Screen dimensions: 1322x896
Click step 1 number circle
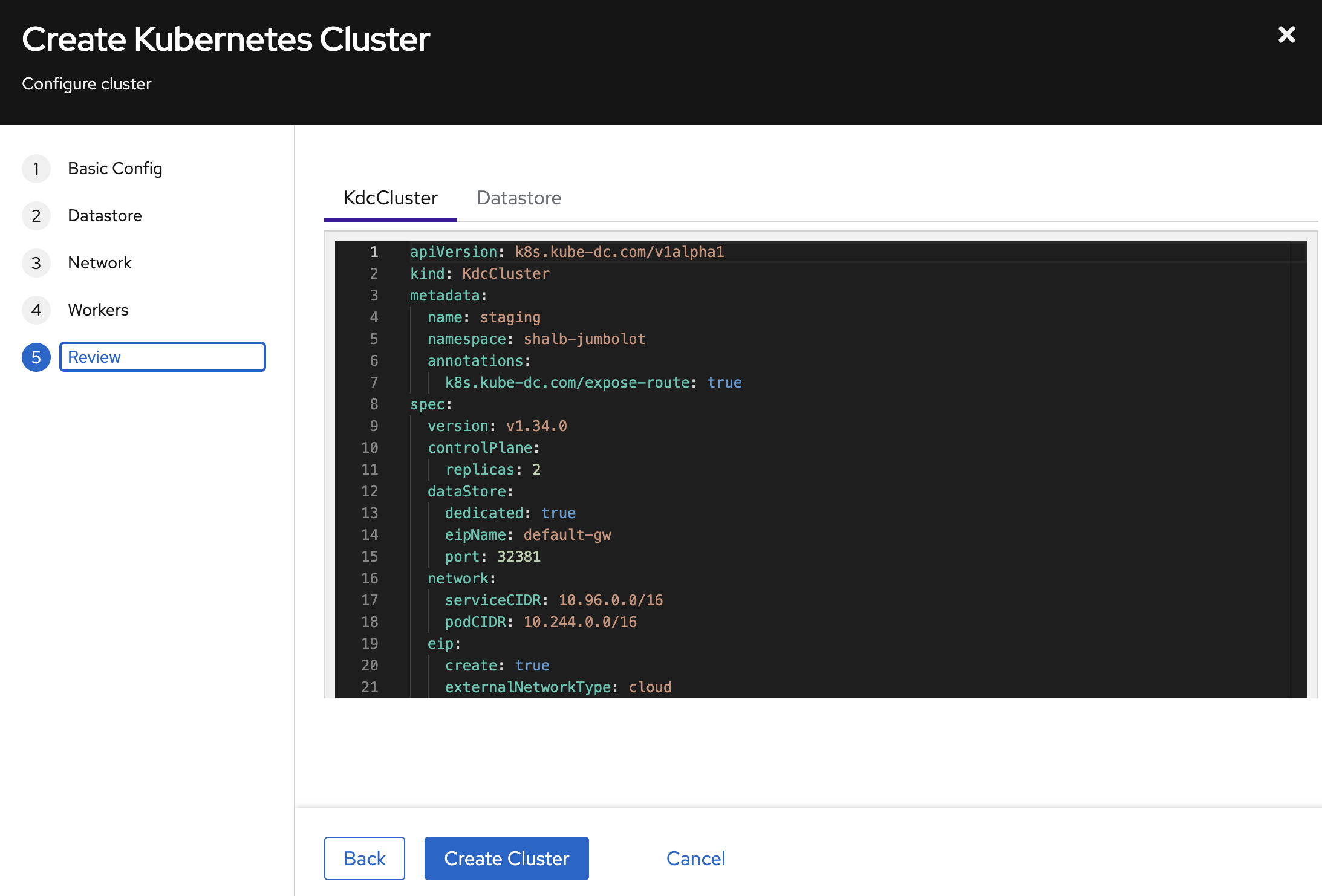click(x=36, y=169)
